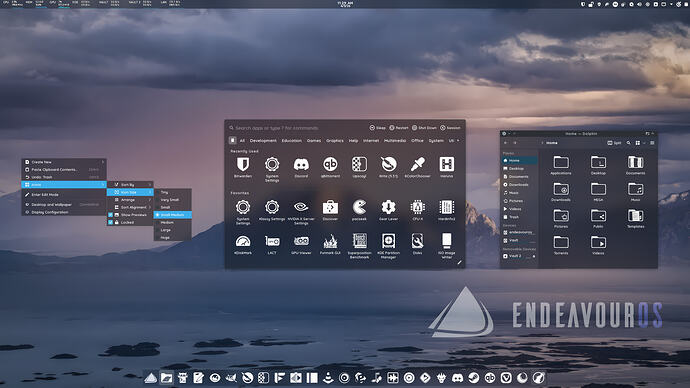Screen dimensions: 690x388
Task: Launch KDE Partition Manager
Action: (x=388, y=246)
